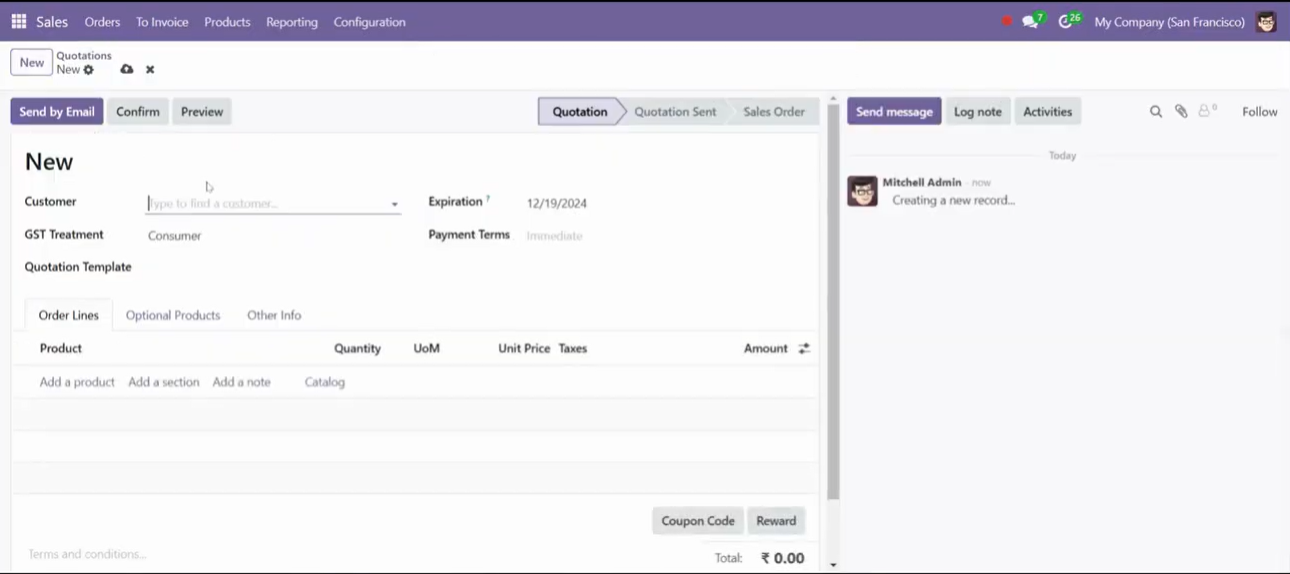The image size is (1290, 574).
Task: Click the Send by Email button
Action: coord(57,112)
